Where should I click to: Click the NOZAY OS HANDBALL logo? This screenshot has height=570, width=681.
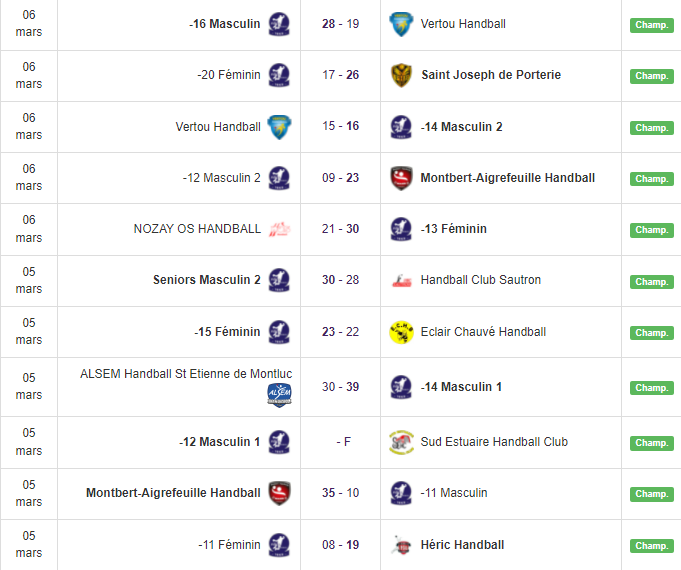tap(280, 229)
